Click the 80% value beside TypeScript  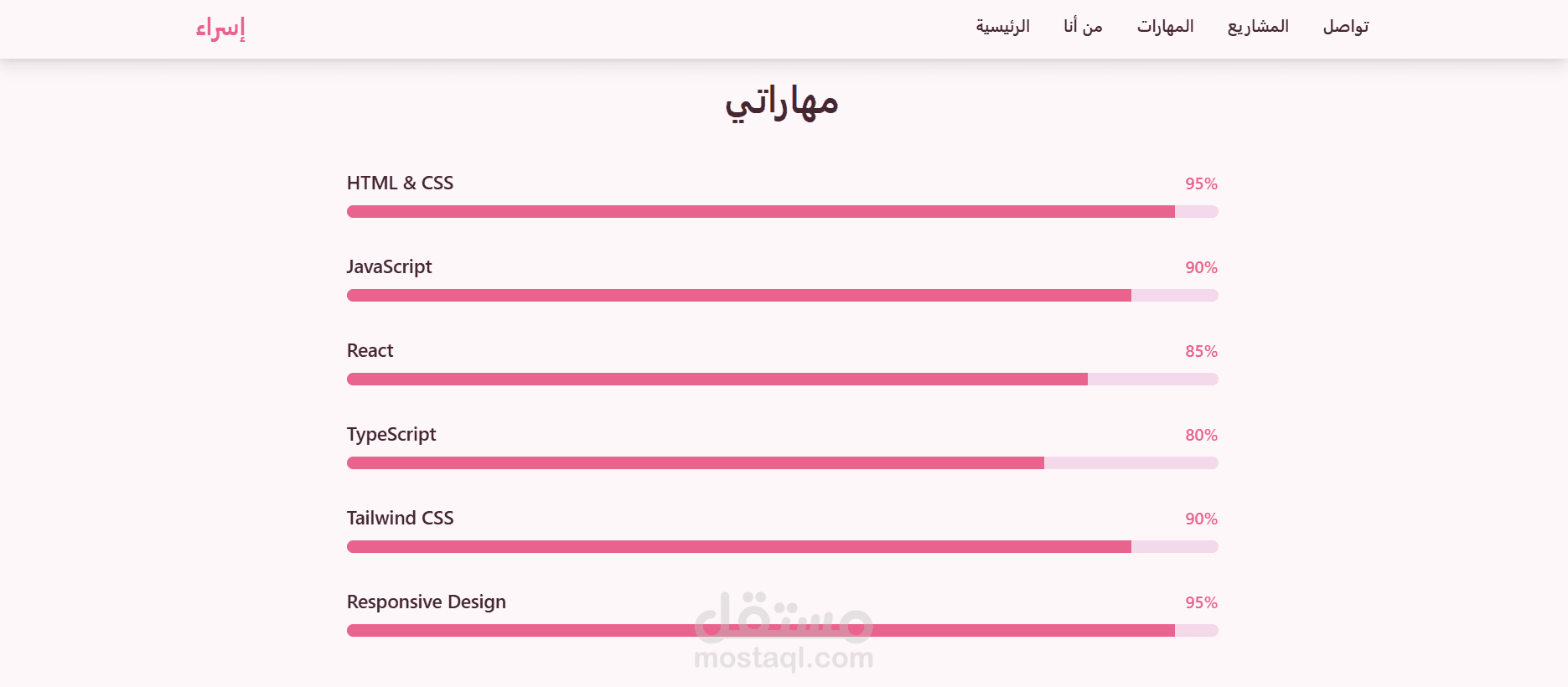(1201, 436)
